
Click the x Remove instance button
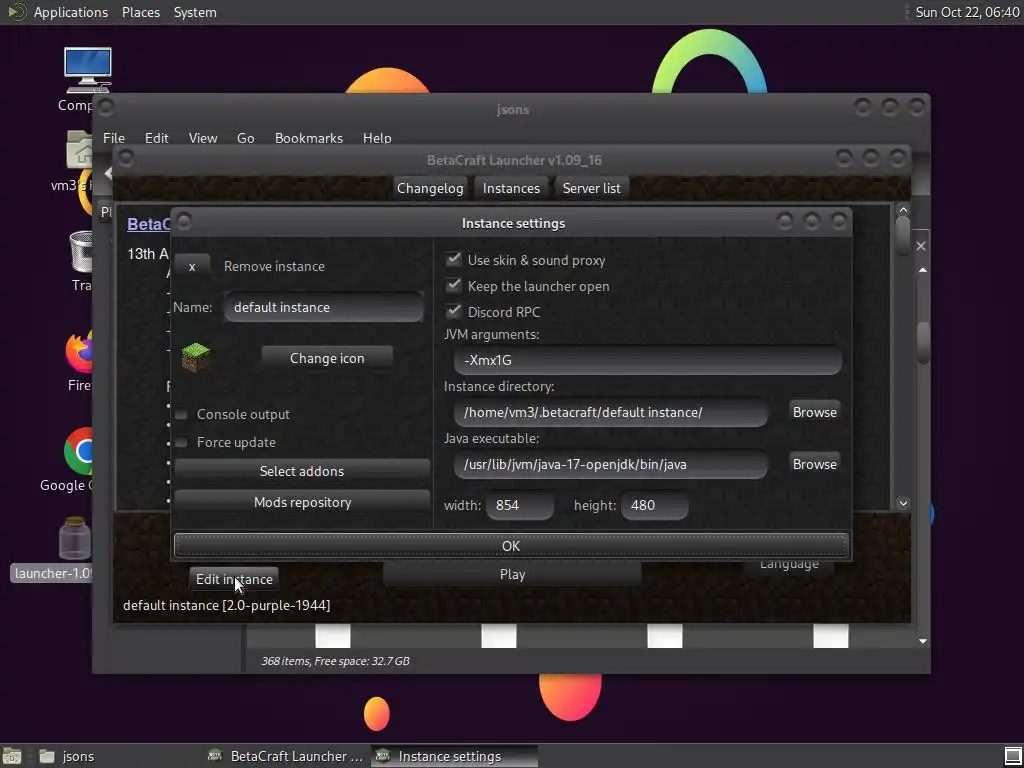point(192,266)
